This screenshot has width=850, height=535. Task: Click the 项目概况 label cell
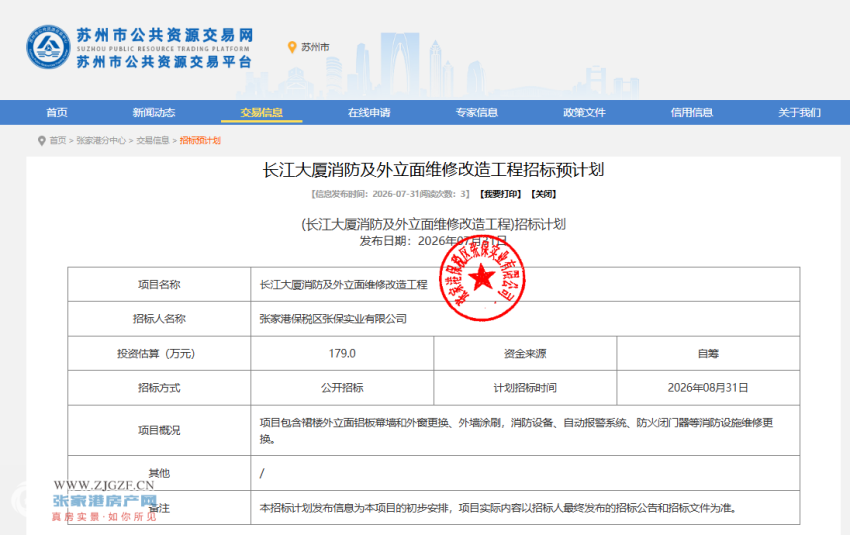coord(159,430)
